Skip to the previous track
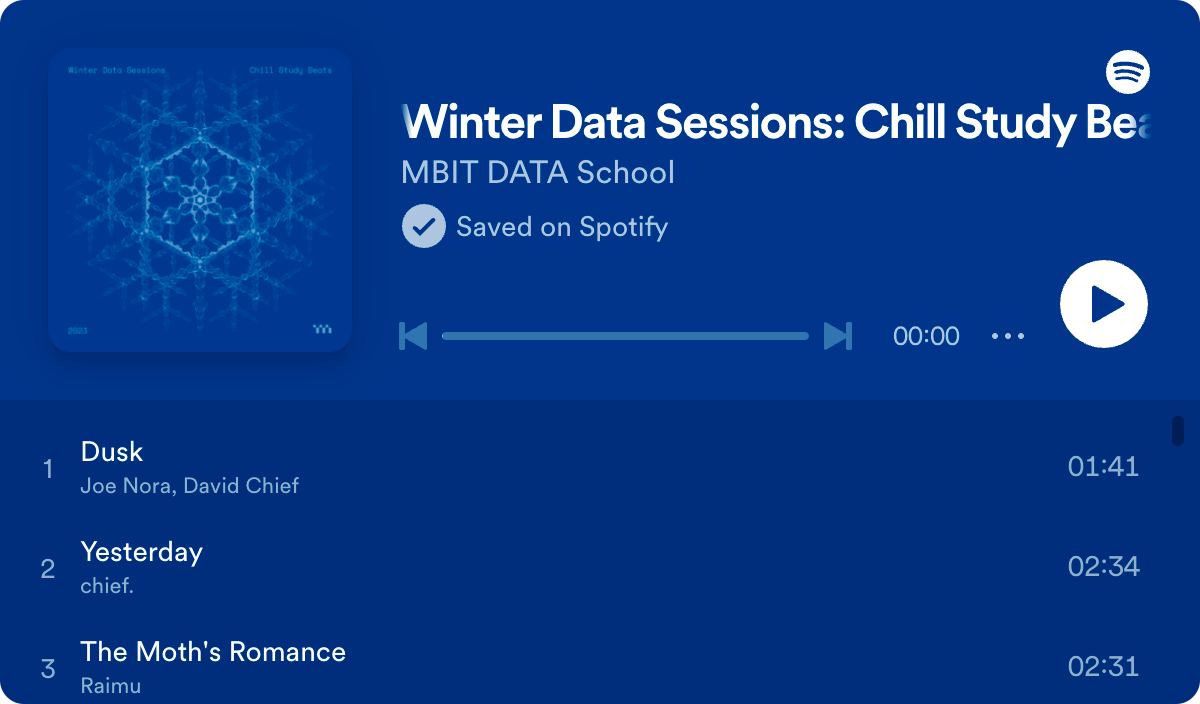 coord(413,336)
